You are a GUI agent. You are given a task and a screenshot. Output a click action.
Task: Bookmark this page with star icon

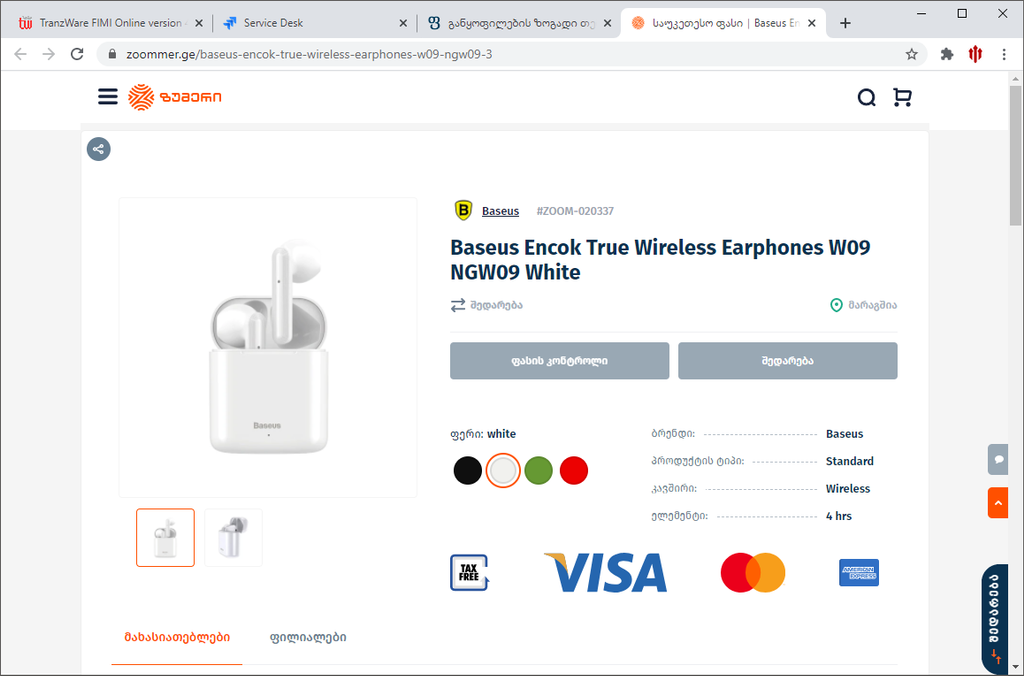[912, 54]
